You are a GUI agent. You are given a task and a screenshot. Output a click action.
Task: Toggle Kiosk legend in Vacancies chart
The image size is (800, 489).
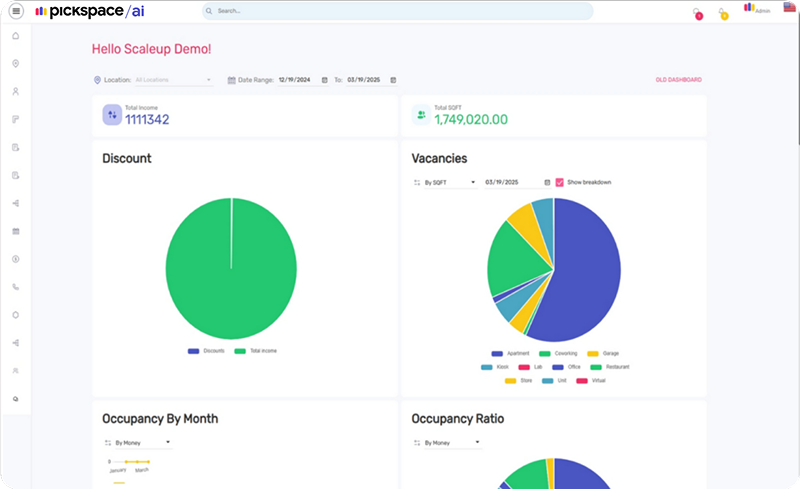[495, 367]
